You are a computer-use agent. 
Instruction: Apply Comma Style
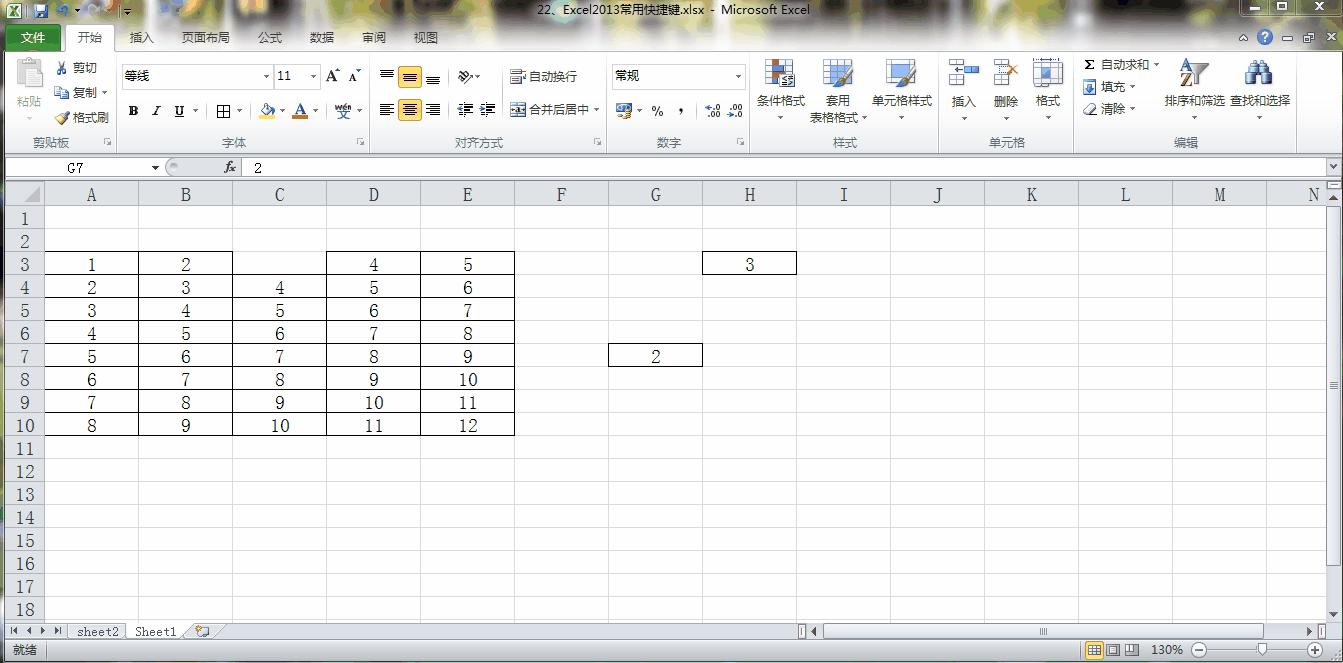(x=681, y=111)
